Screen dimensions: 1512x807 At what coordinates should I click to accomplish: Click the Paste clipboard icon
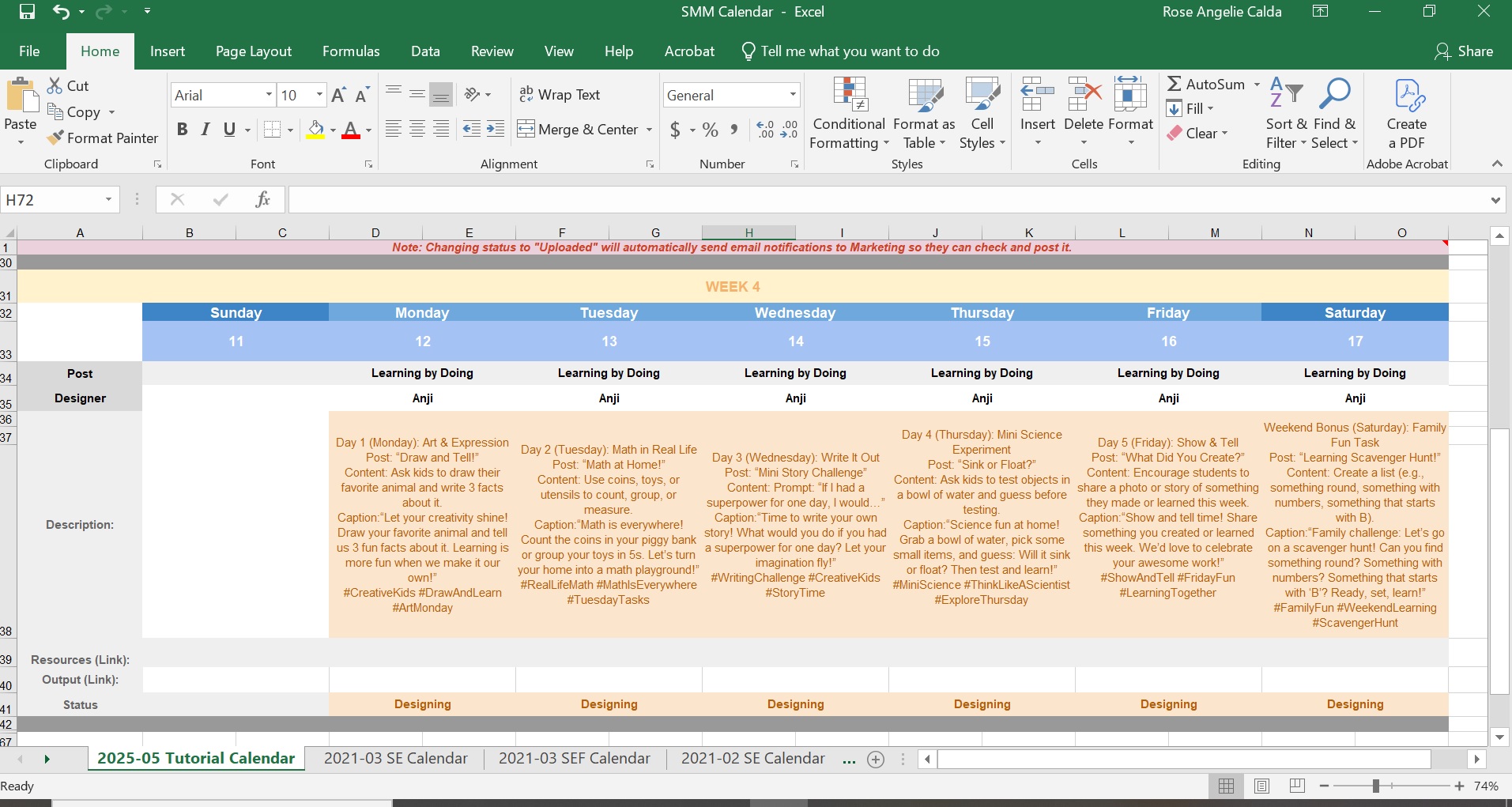point(21,96)
